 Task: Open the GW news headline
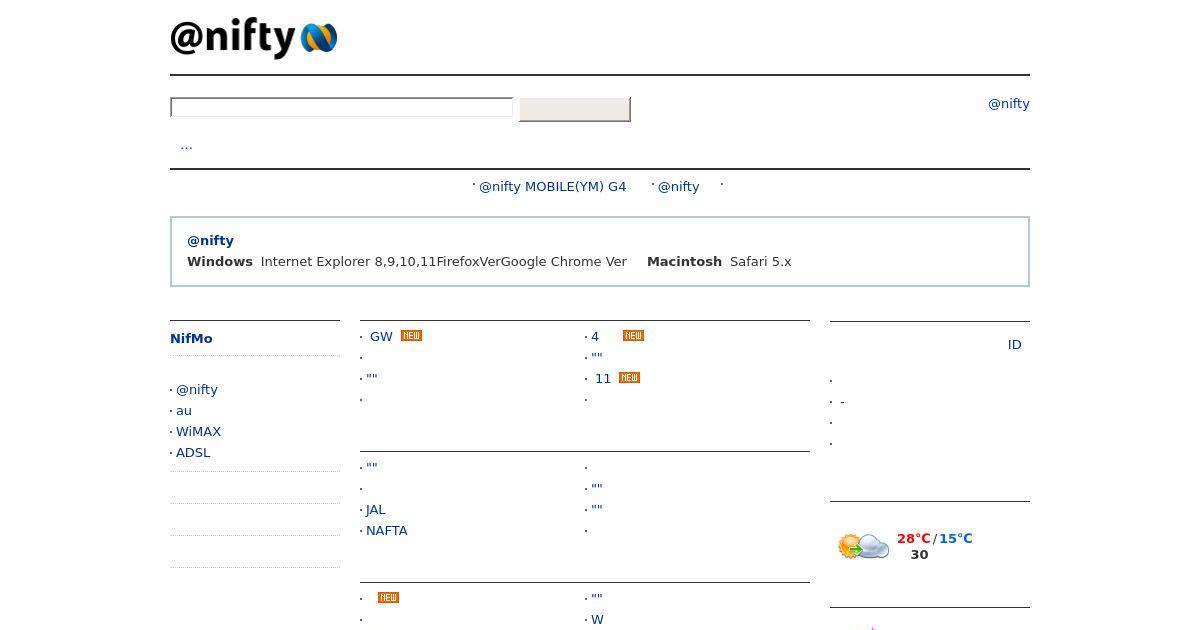381,336
